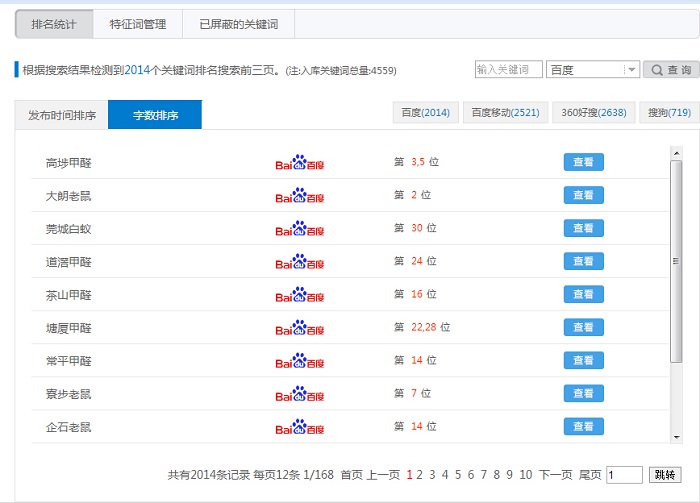Click the keyword list vertical scrollbar thumb
This screenshot has width=700, height=503.
[x=676, y=260]
